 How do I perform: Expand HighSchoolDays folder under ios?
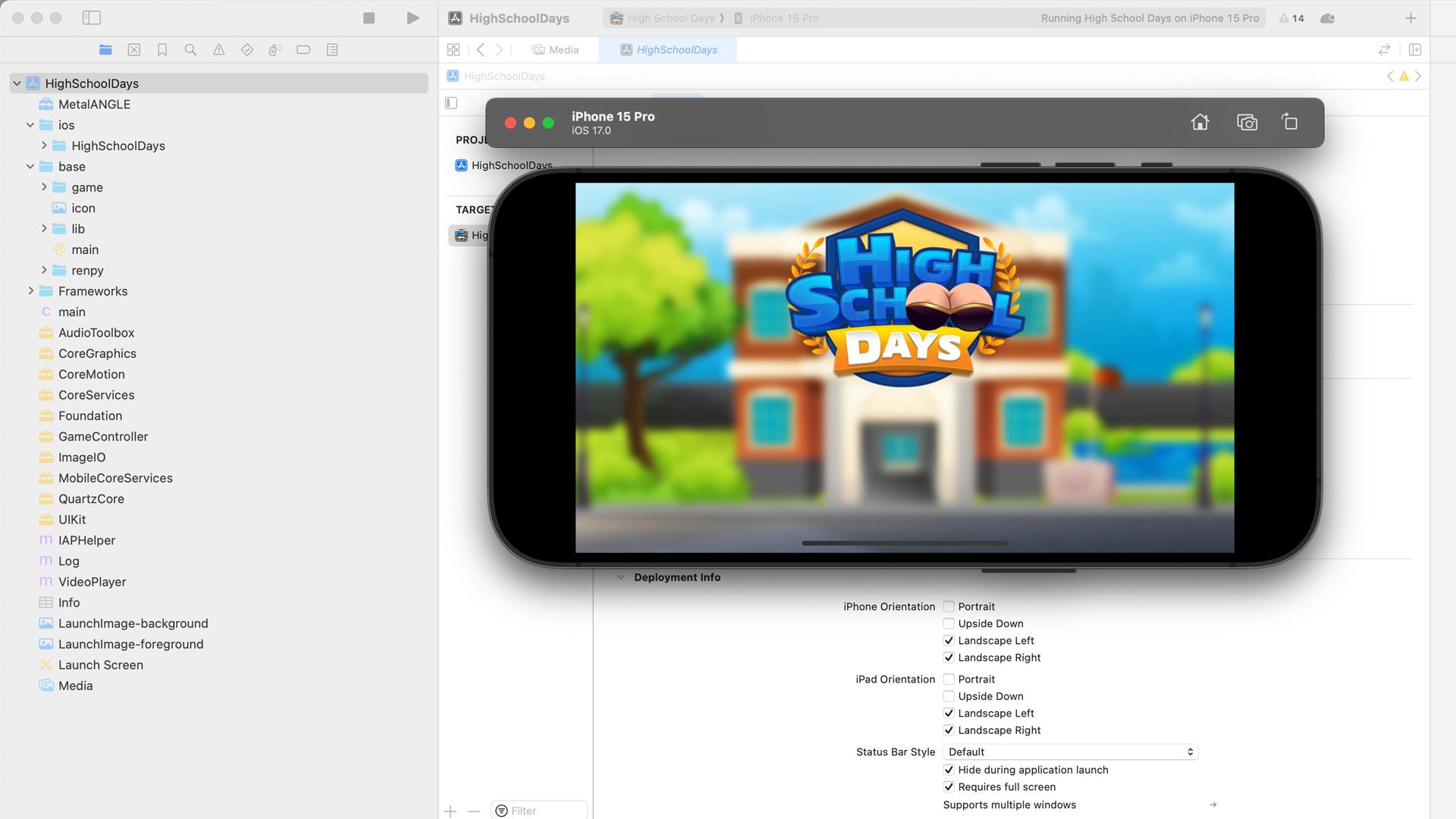pos(44,146)
